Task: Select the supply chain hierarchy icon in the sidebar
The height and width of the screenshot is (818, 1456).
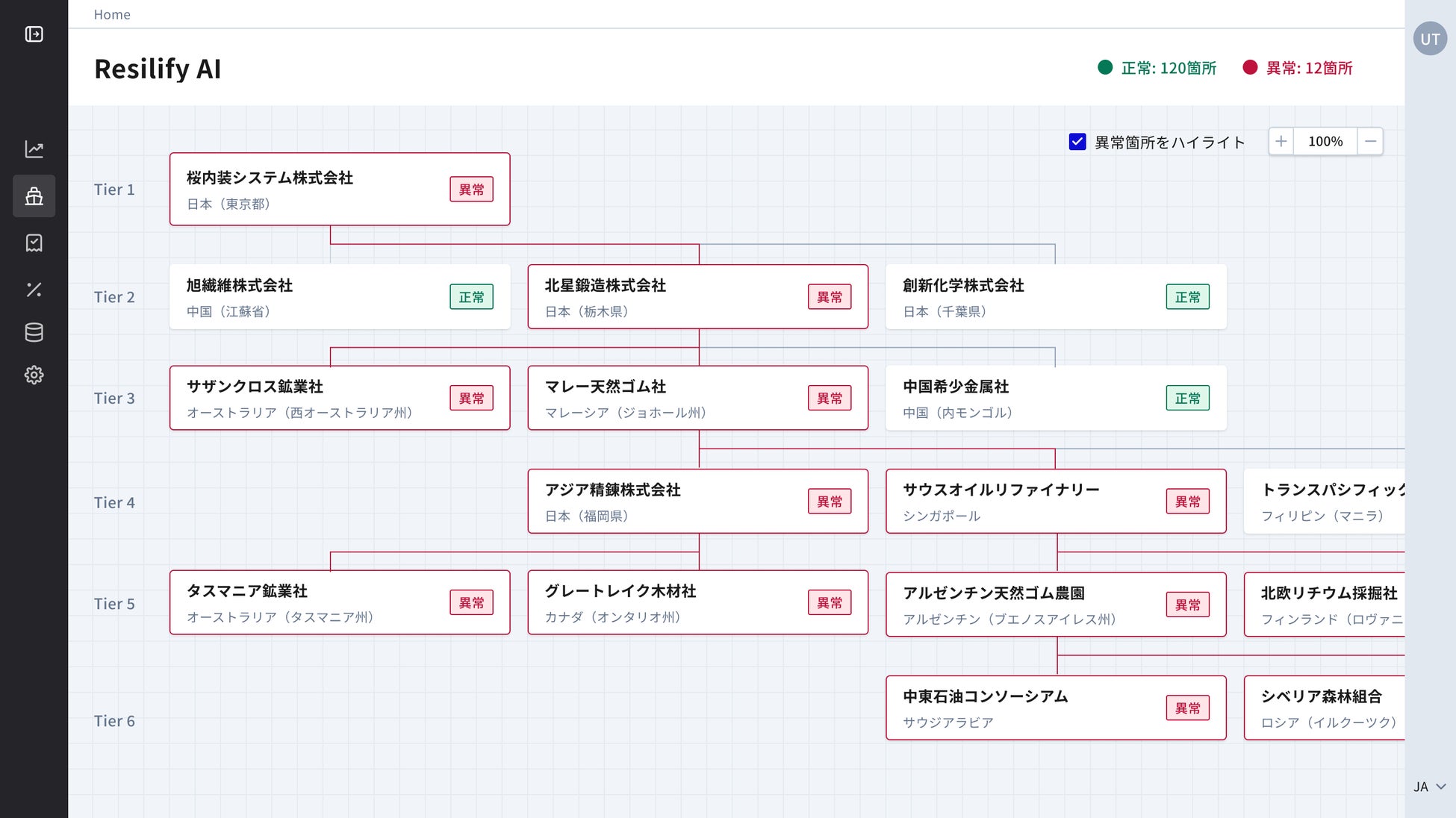Action: [x=34, y=196]
